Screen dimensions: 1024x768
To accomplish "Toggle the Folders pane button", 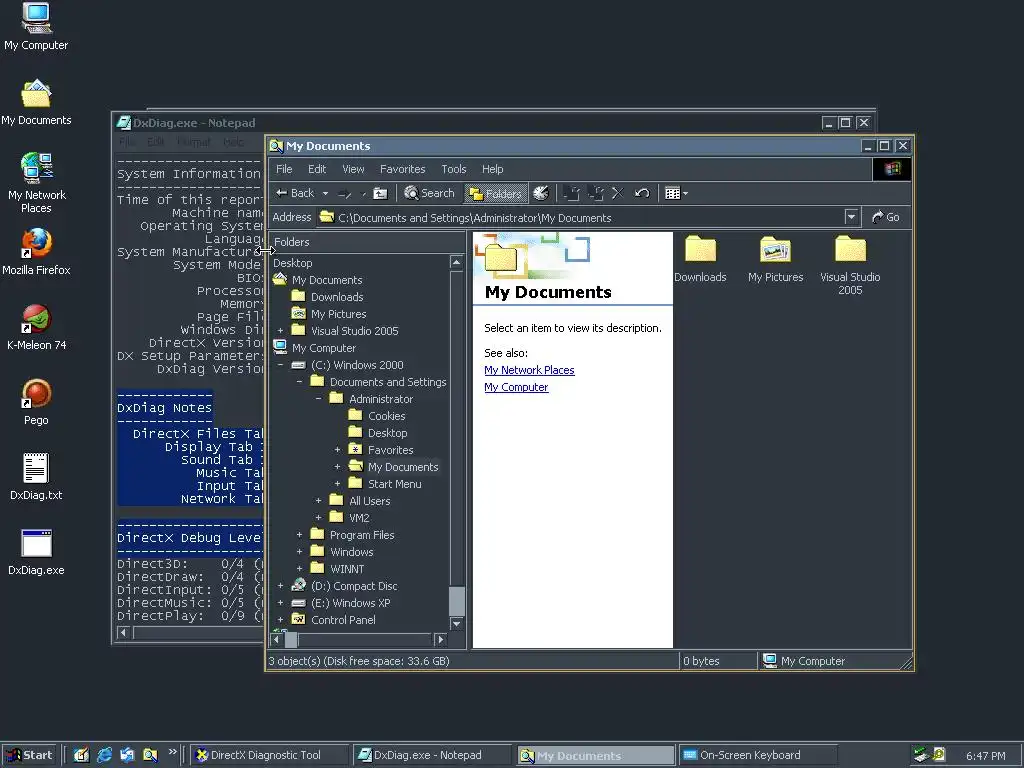I will coord(496,193).
